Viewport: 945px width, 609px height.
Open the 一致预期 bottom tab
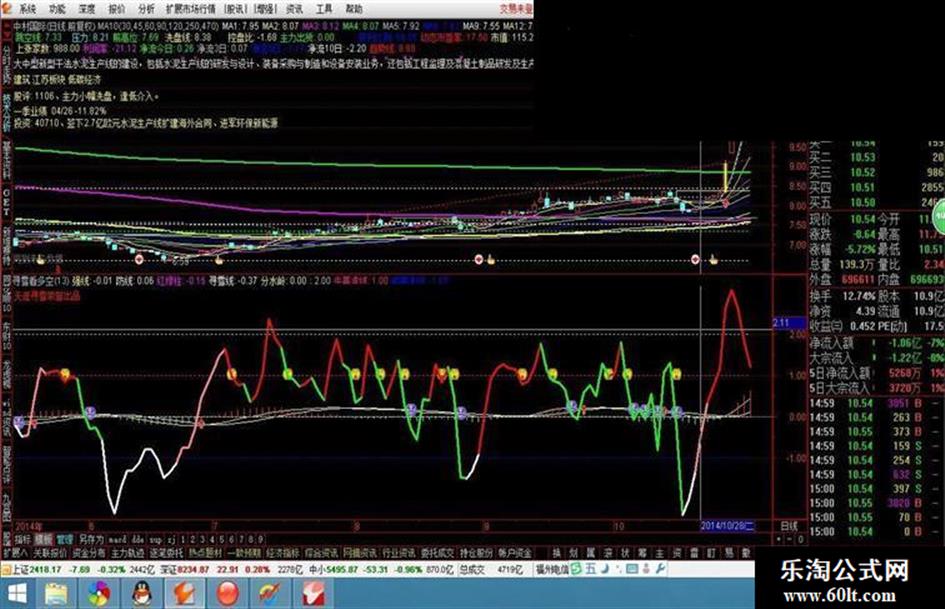(x=244, y=552)
